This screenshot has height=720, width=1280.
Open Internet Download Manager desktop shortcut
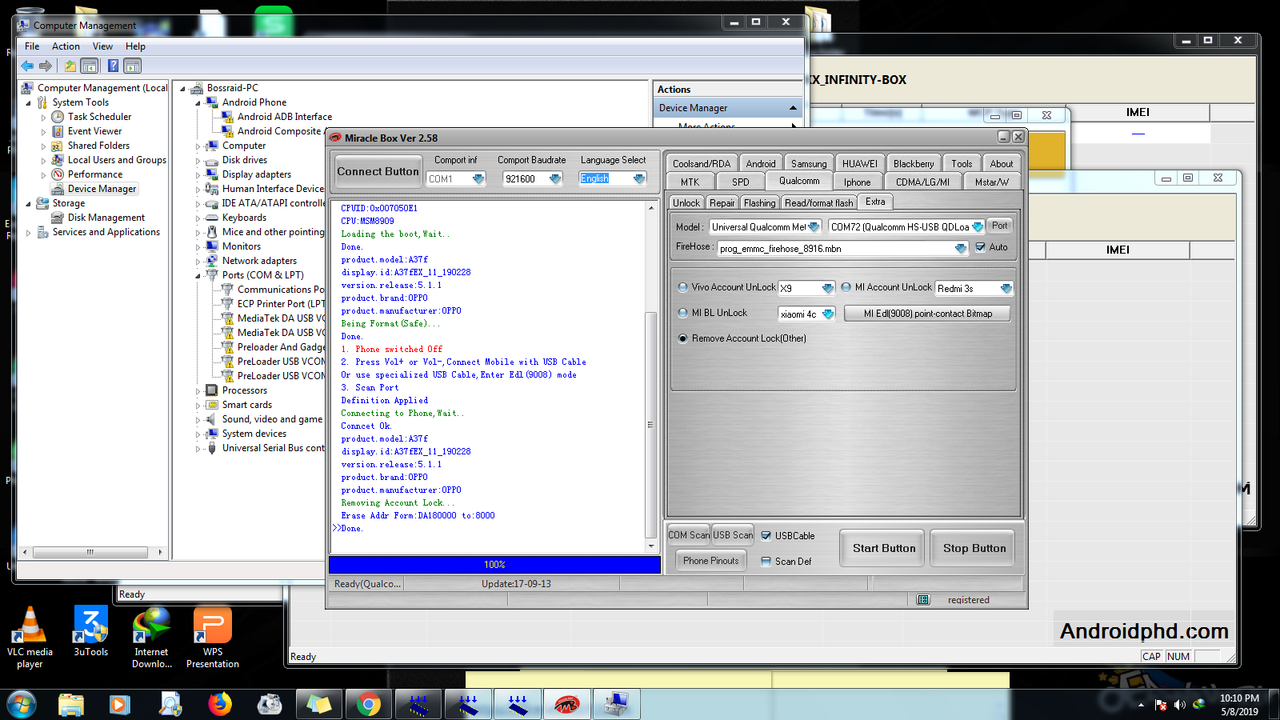[x=152, y=637]
